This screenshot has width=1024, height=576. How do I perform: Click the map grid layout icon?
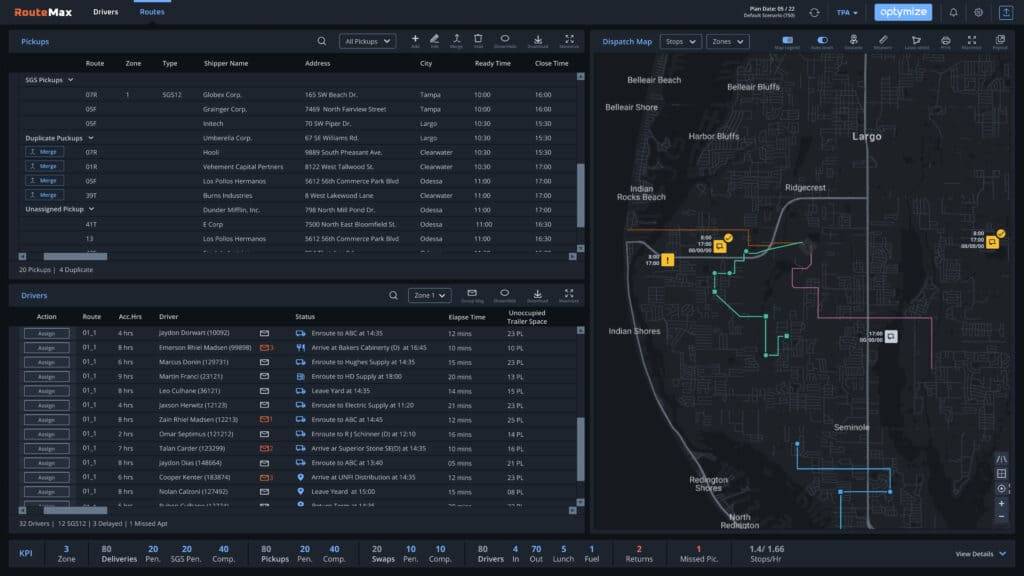(x=1001, y=473)
